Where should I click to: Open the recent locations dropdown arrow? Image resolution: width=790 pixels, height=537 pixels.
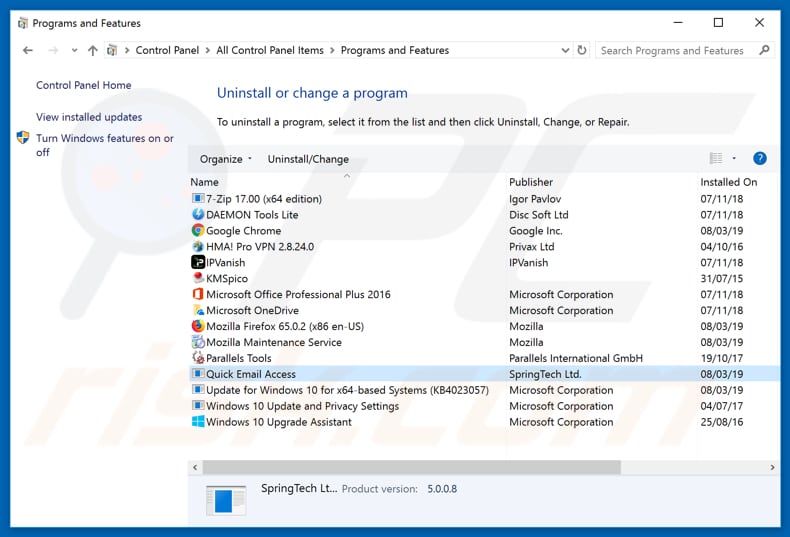pos(75,50)
